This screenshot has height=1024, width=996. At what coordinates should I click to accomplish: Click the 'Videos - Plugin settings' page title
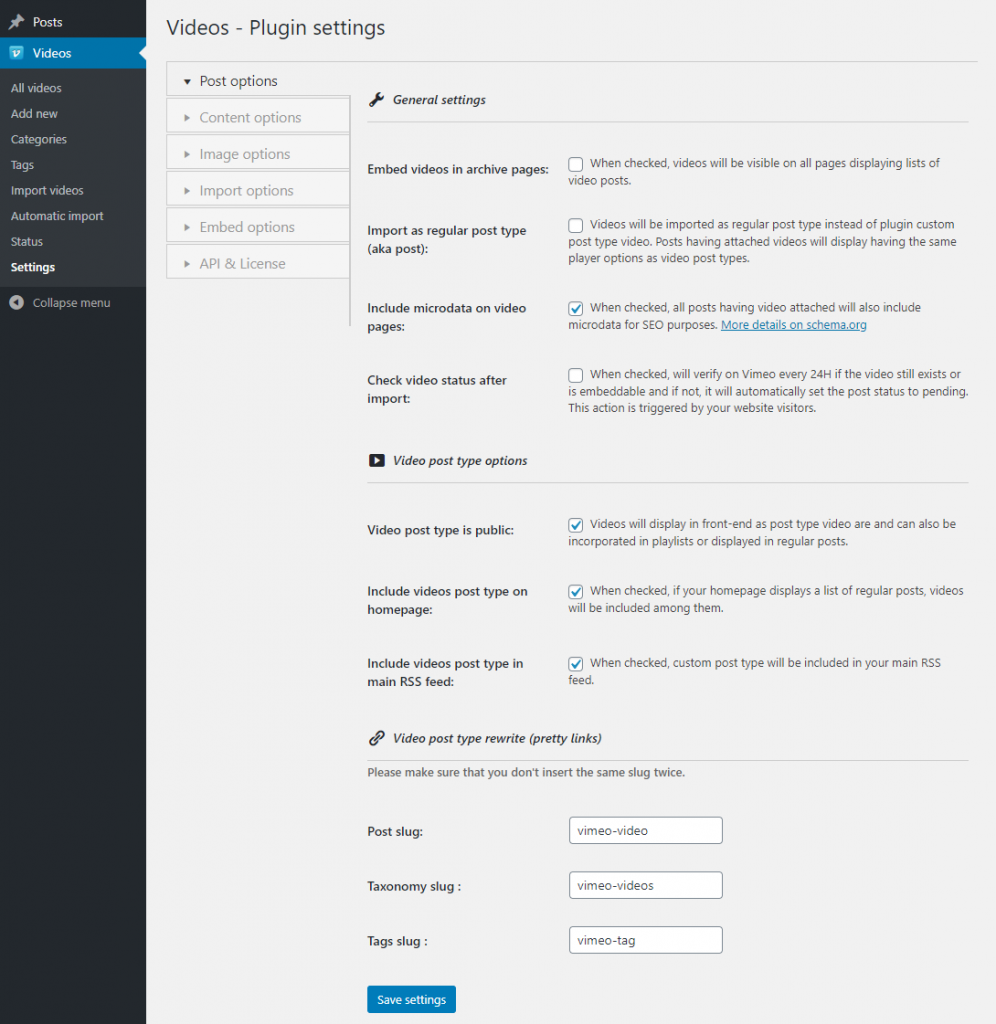pyautogui.click(x=276, y=27)
